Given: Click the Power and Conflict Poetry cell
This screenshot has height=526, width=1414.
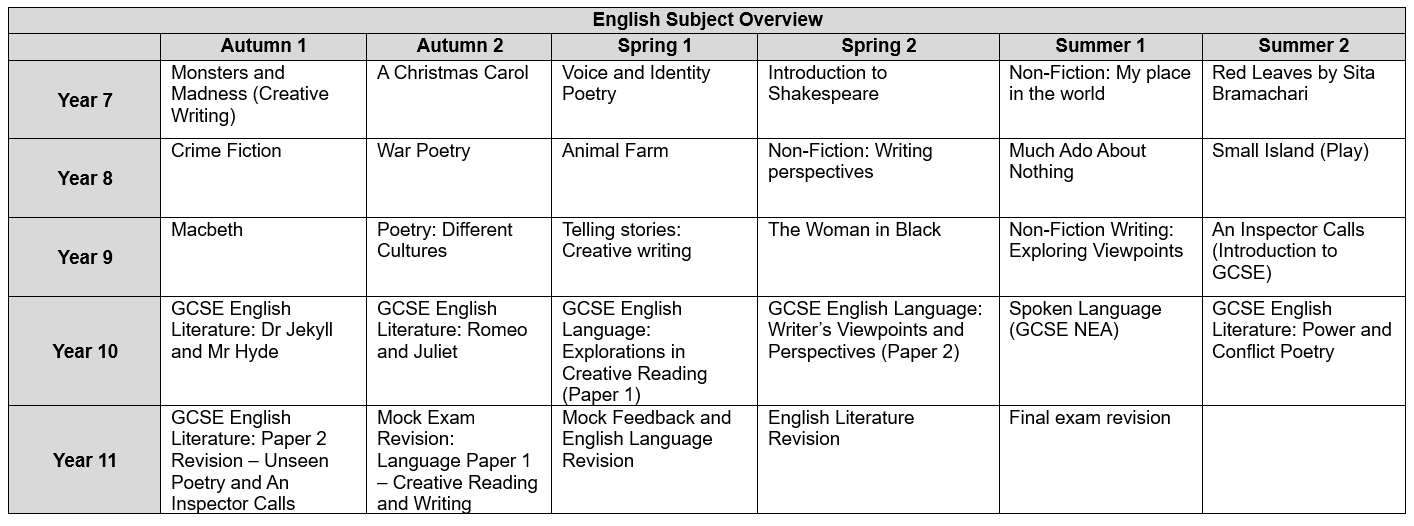Looking at the screenshot, I should click(x=1303, y=351).
